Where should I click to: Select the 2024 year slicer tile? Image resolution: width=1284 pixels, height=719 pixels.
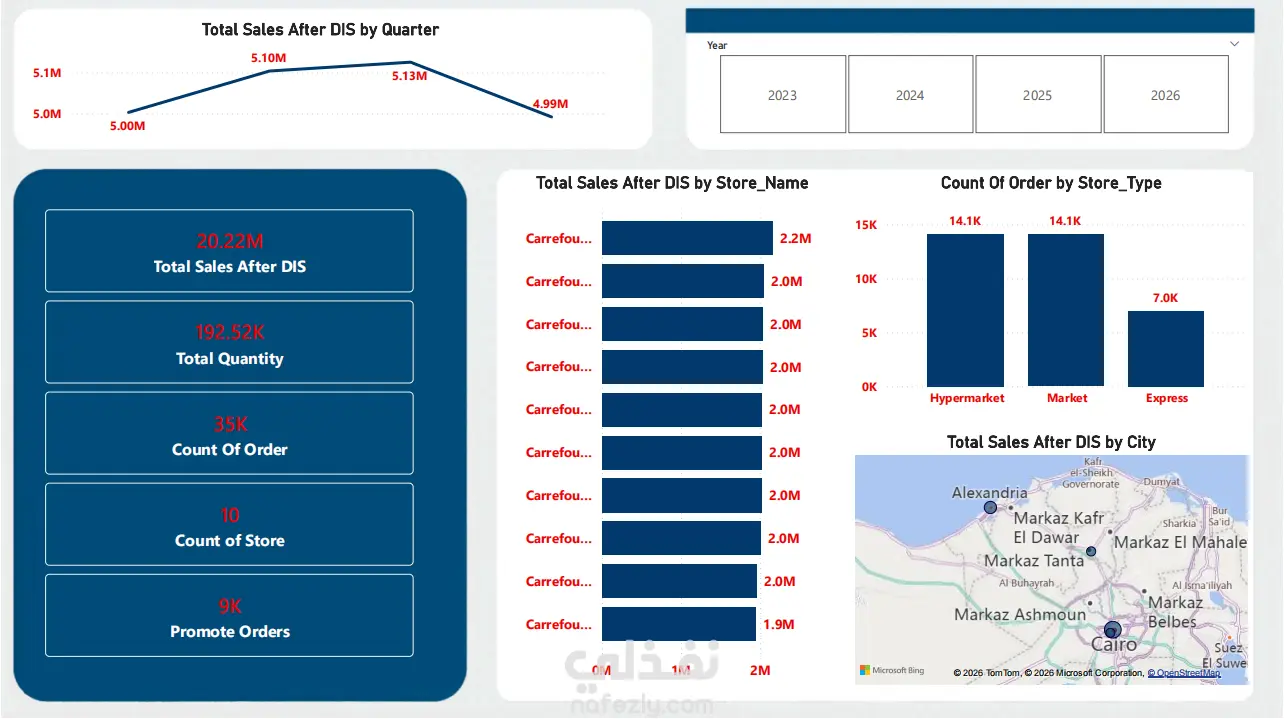910,94
